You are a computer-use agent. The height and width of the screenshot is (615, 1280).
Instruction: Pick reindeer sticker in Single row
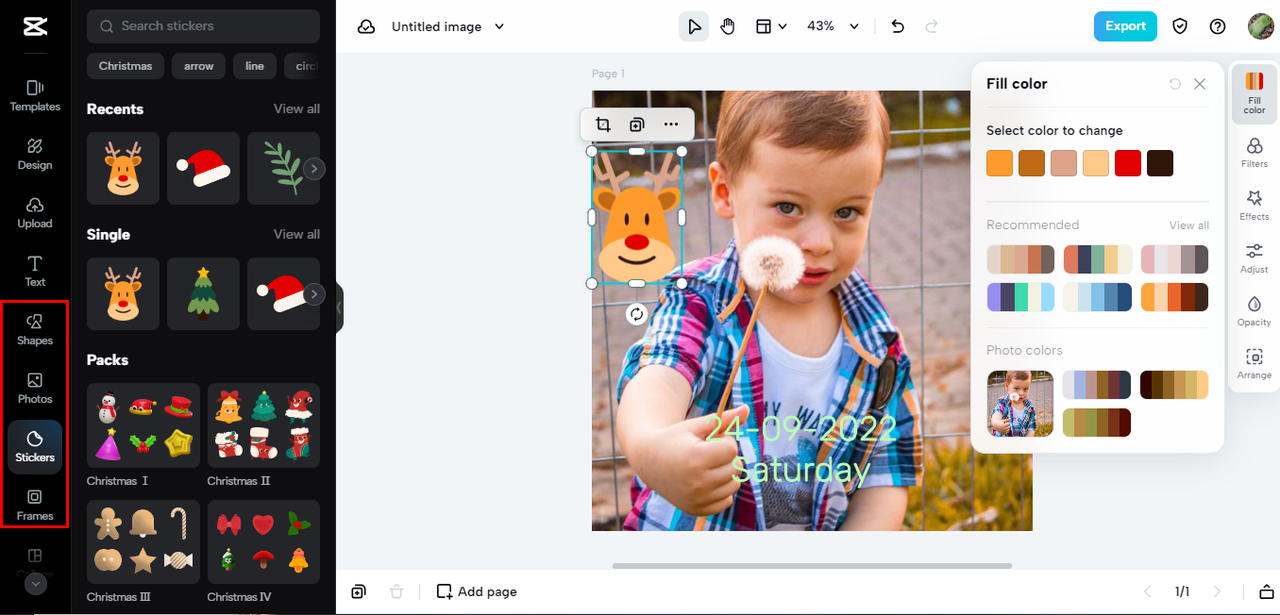pyautogui.click(x=123, y=294)
